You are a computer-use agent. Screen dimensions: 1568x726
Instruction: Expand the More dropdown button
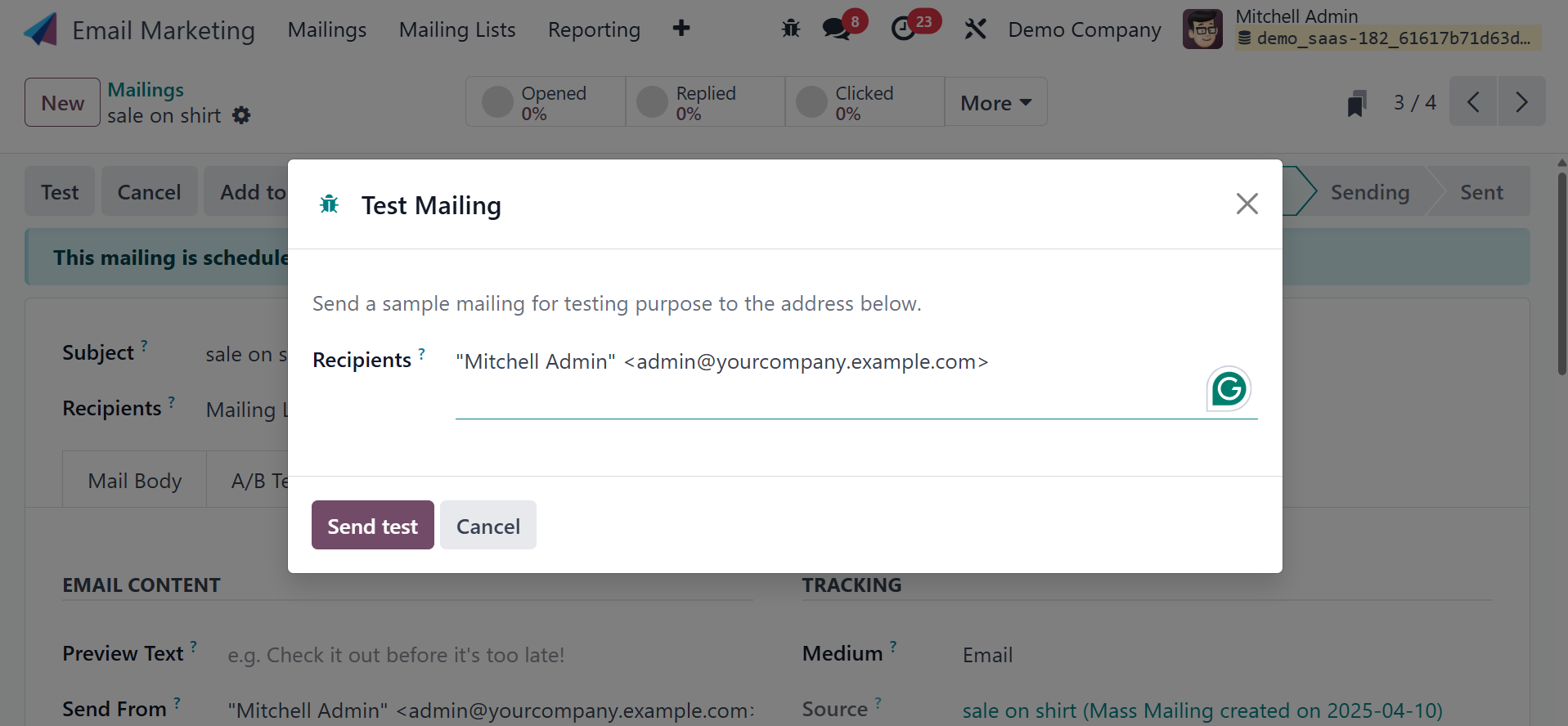tap(995, 103)
